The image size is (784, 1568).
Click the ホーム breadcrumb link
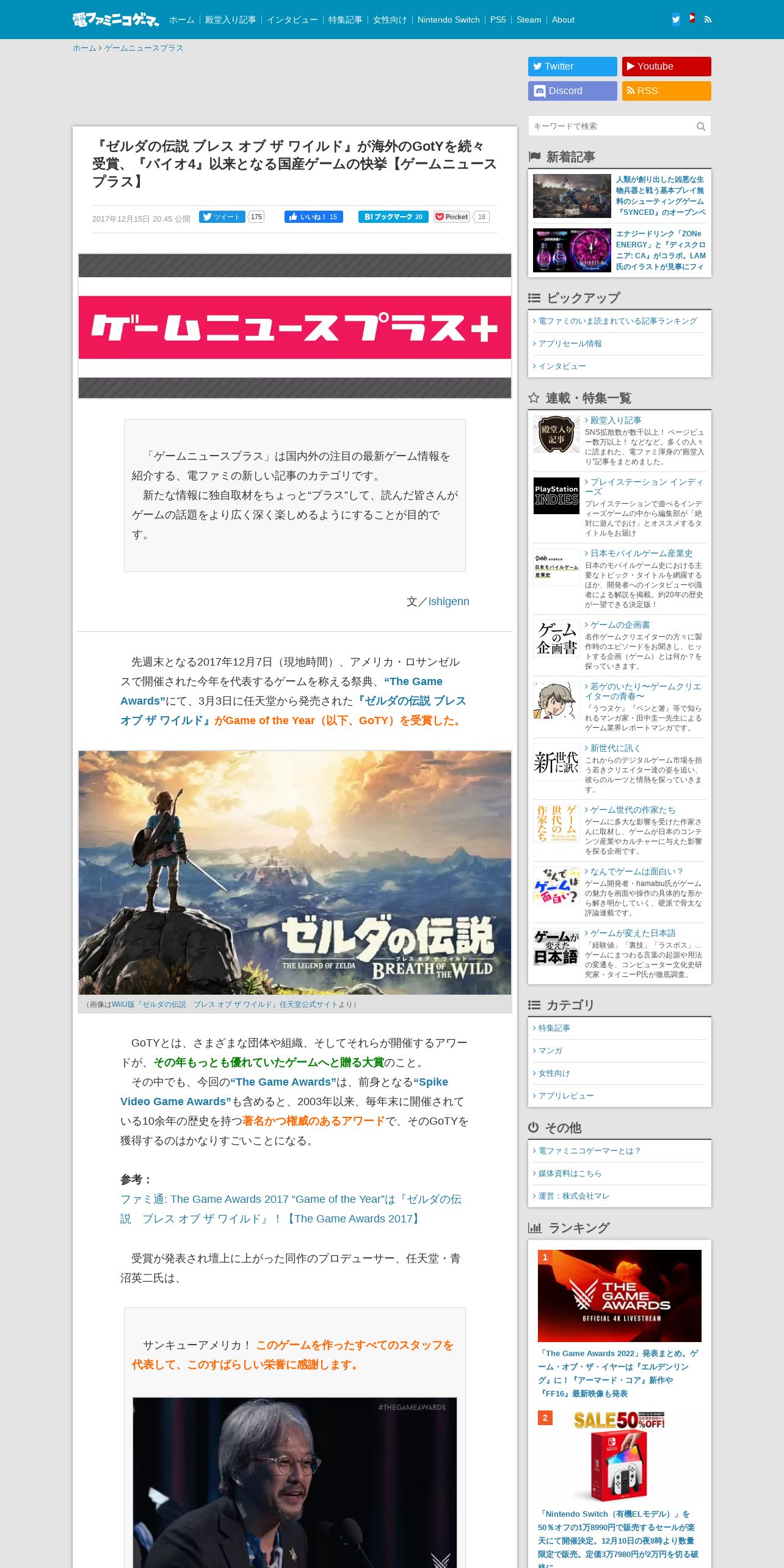click(x=85, y=48)
